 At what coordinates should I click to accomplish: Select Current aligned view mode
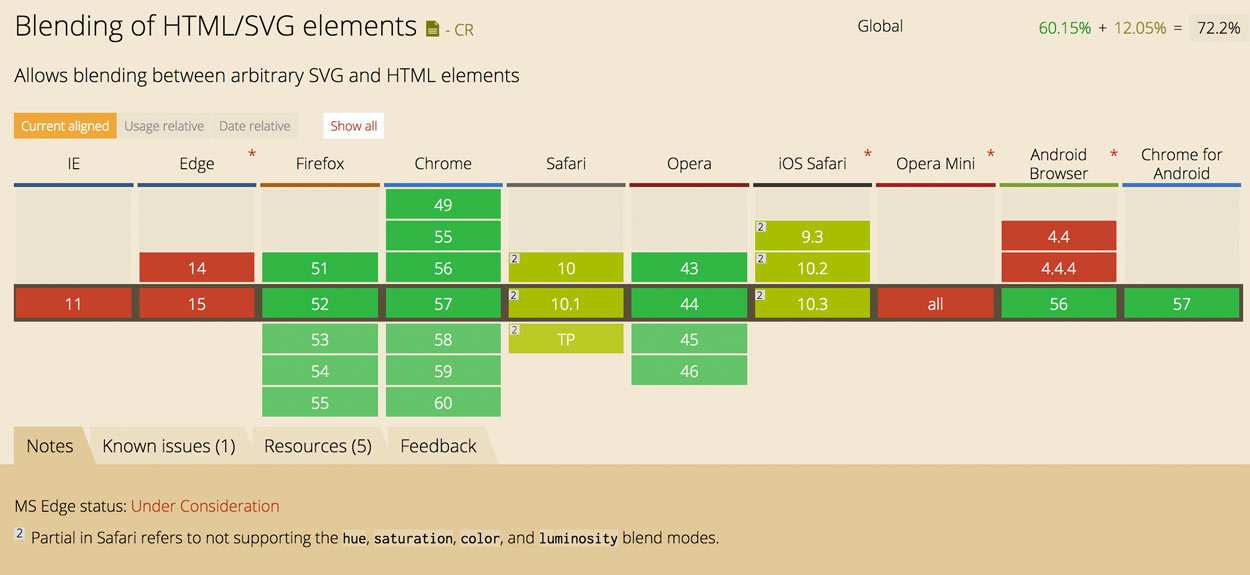[65, 126]
